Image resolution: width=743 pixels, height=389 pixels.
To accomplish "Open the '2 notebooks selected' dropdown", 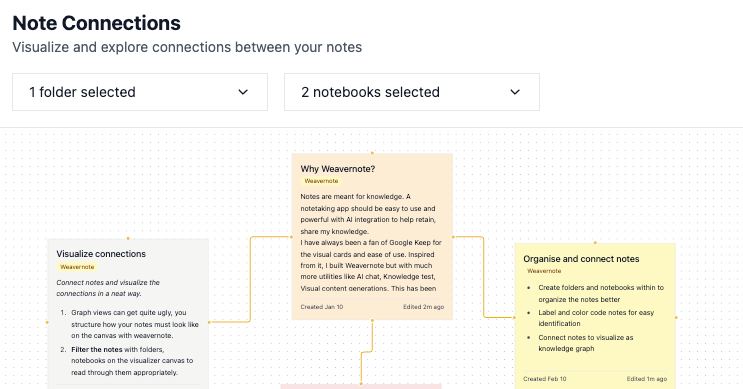I will (x=412, y=92).
